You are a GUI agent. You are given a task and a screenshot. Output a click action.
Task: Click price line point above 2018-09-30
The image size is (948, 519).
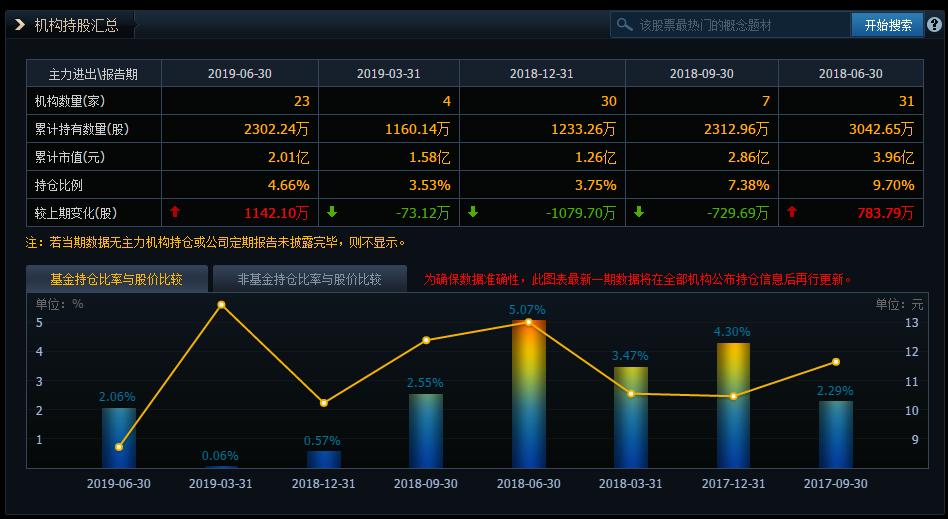click(x=426, y=340)
